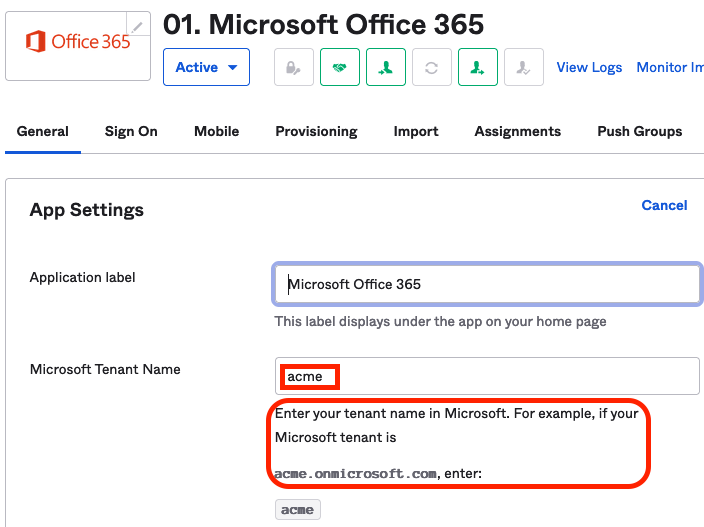Click the green handshake icon button

(340, 68)
